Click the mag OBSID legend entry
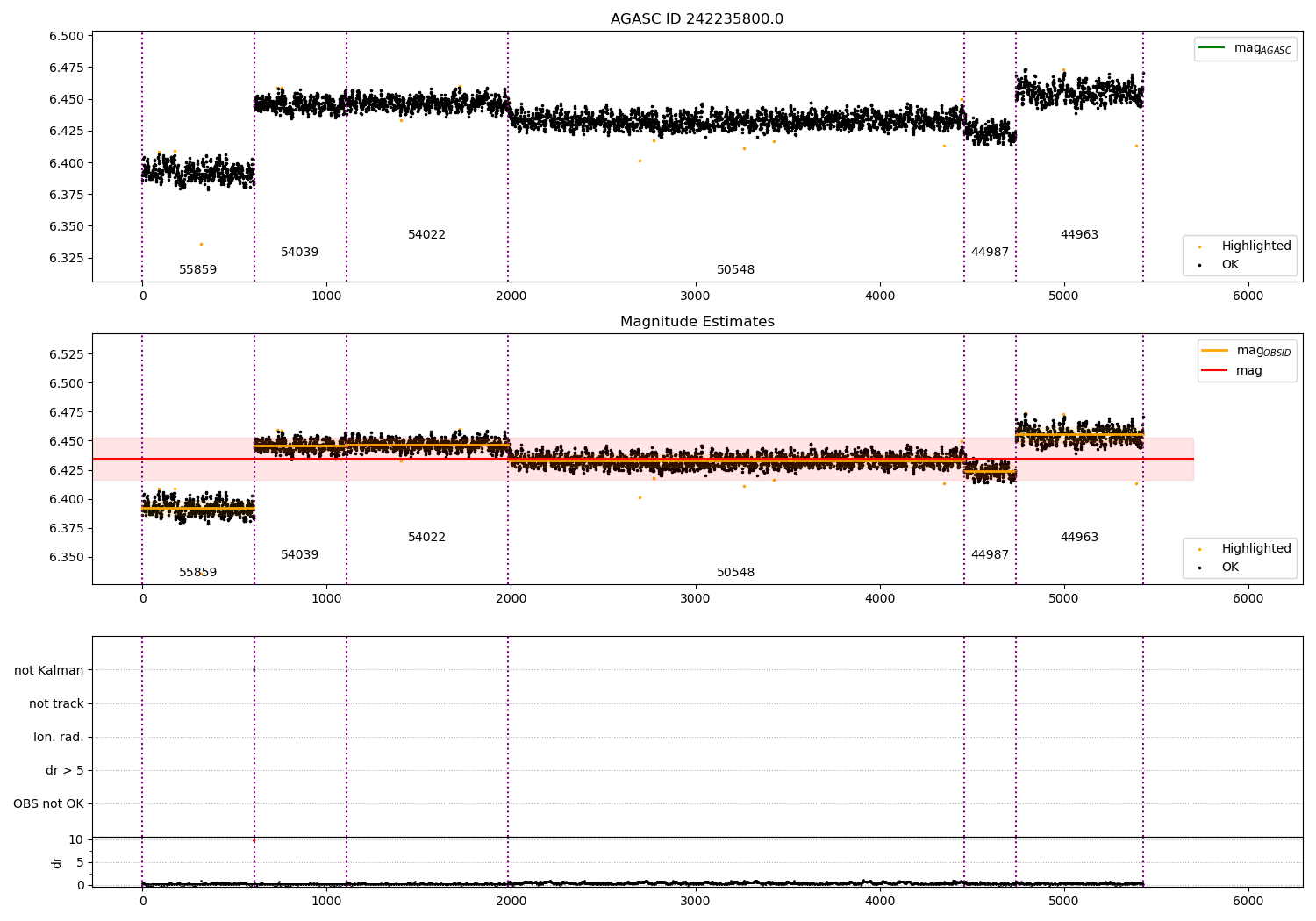The image size is (1316, 921). pos(1247,351)
